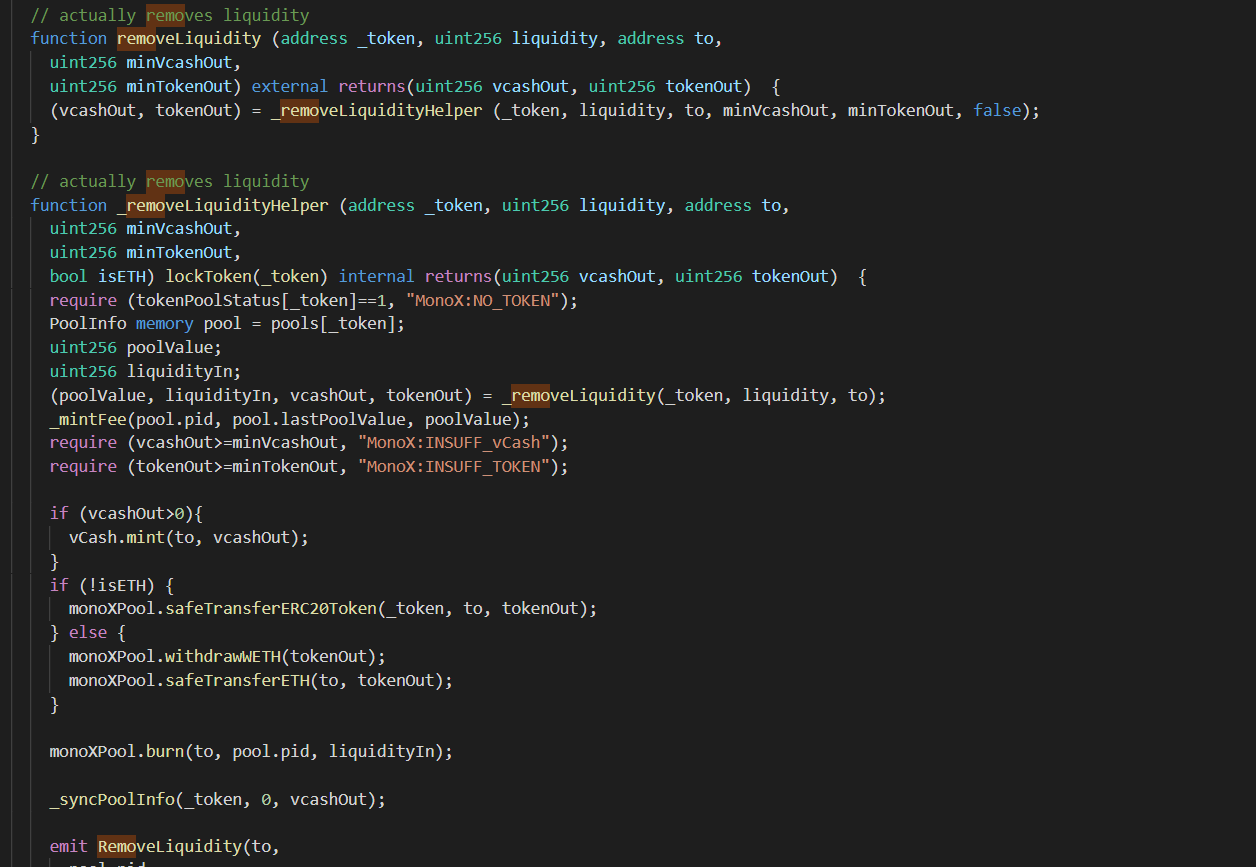Click pool.lastPoolValue argument
The height and width of the screenshot is (867, 1256).
click(x=324, y=420)
